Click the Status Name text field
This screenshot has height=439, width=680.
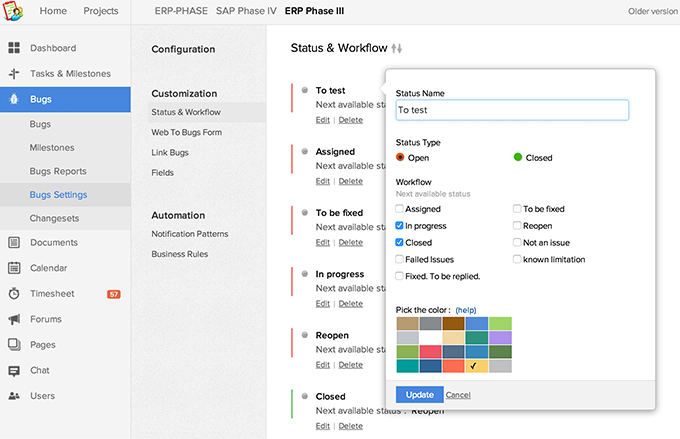coord(512,110)
